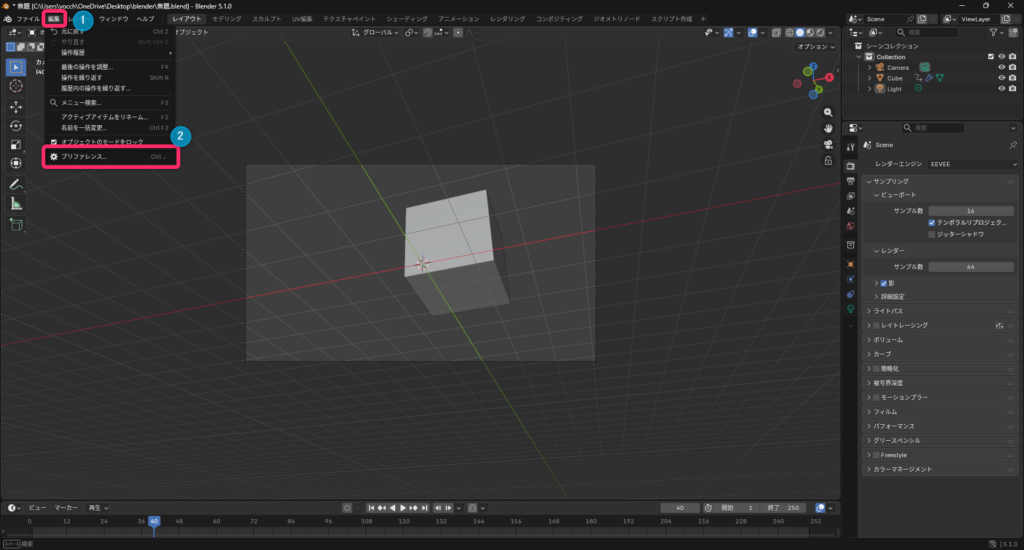Screen dimensions: 1024x550
Task: Expand the Light Paths panel
Action: click(868, 311)
